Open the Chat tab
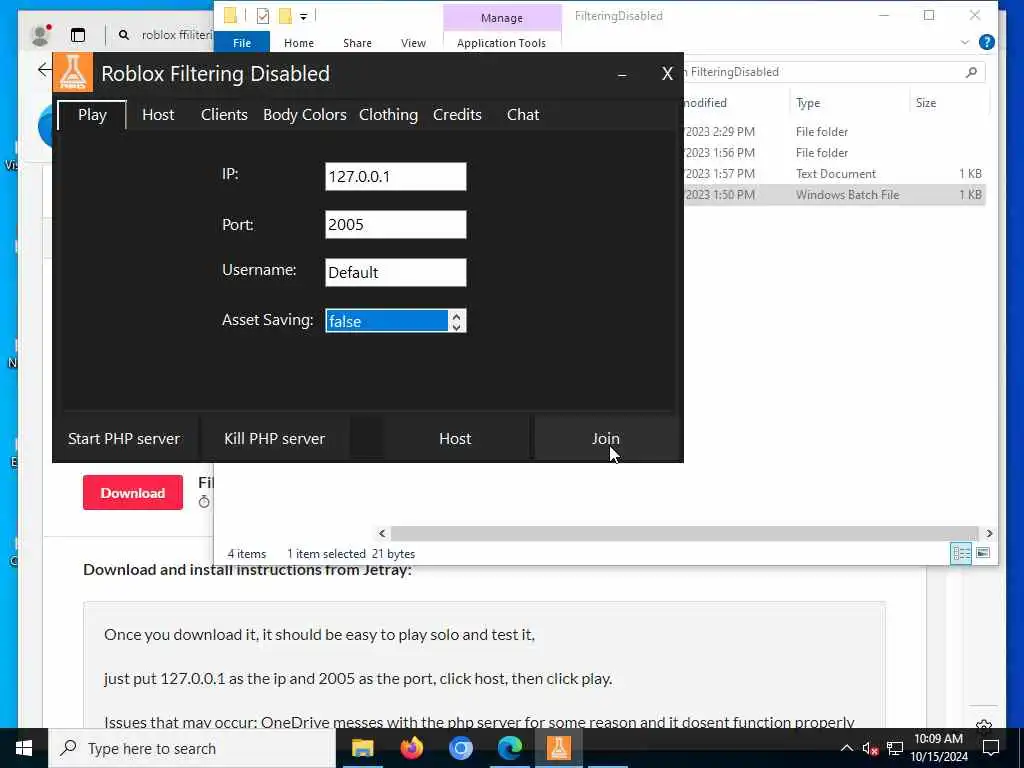Image resolution: width=1024 pixels, height=768 pixels. (x=523, y=115)
